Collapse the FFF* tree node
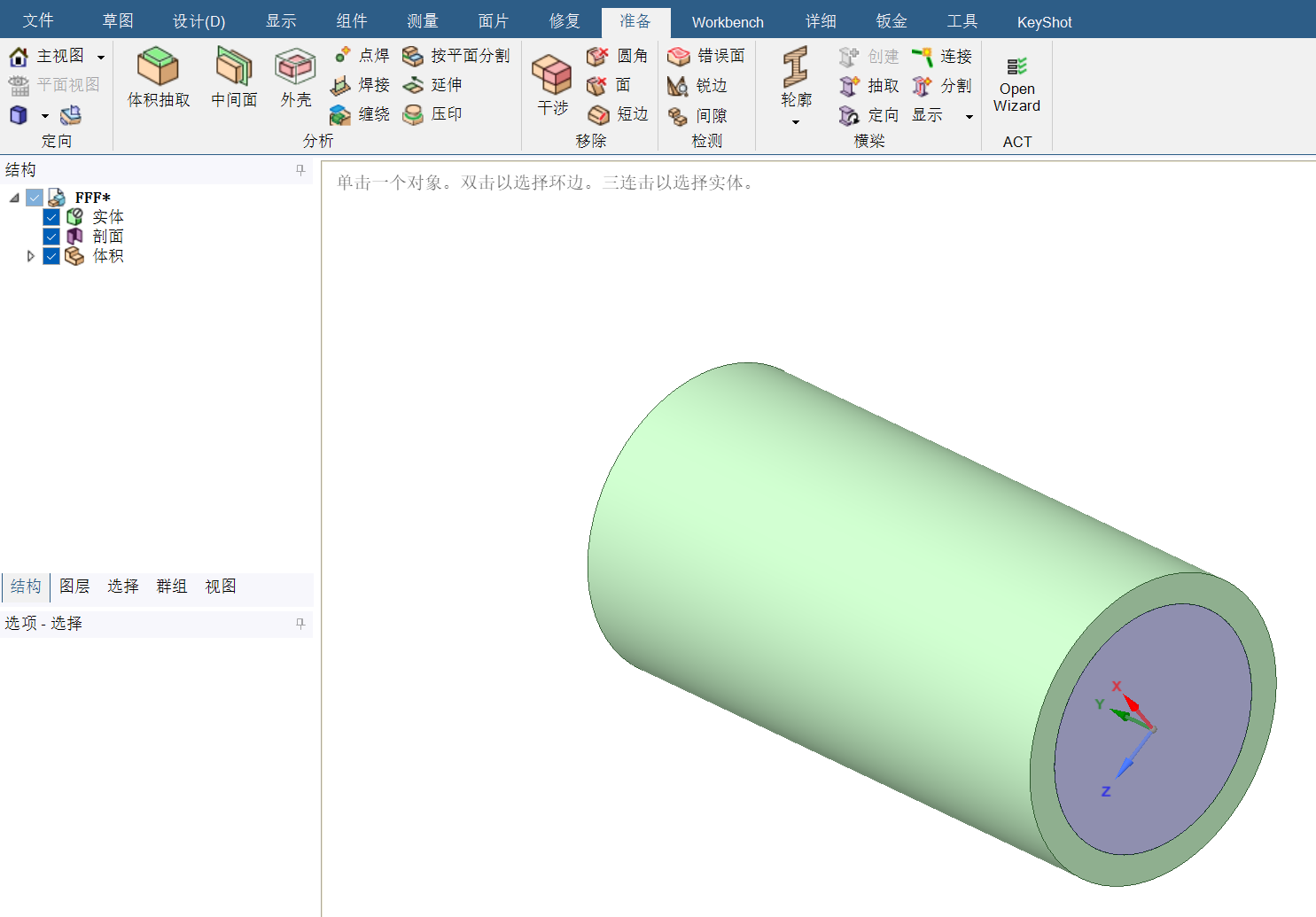 tap(14, 198)
